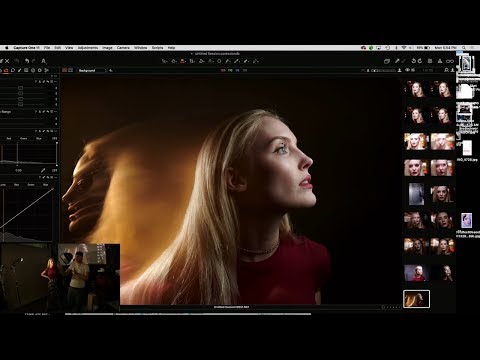The width and height of the screenshot is (480, 360).
Task: Select the thumbnail of person in red shirt
Action: point(416,273)
